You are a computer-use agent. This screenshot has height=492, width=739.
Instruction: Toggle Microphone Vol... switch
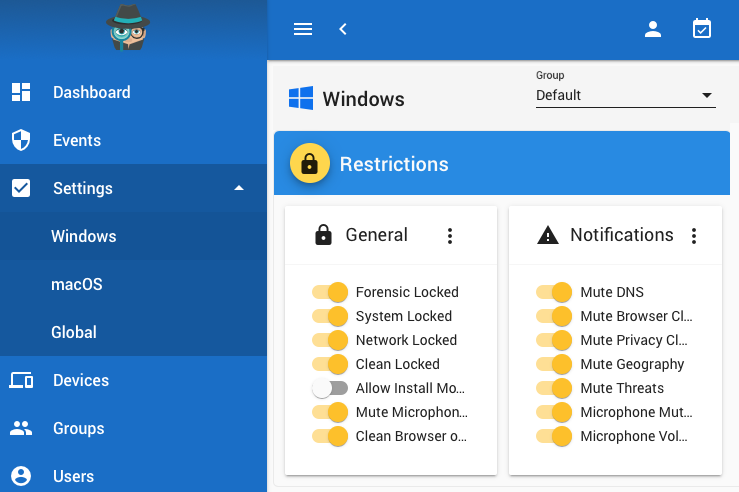point(554,436)
